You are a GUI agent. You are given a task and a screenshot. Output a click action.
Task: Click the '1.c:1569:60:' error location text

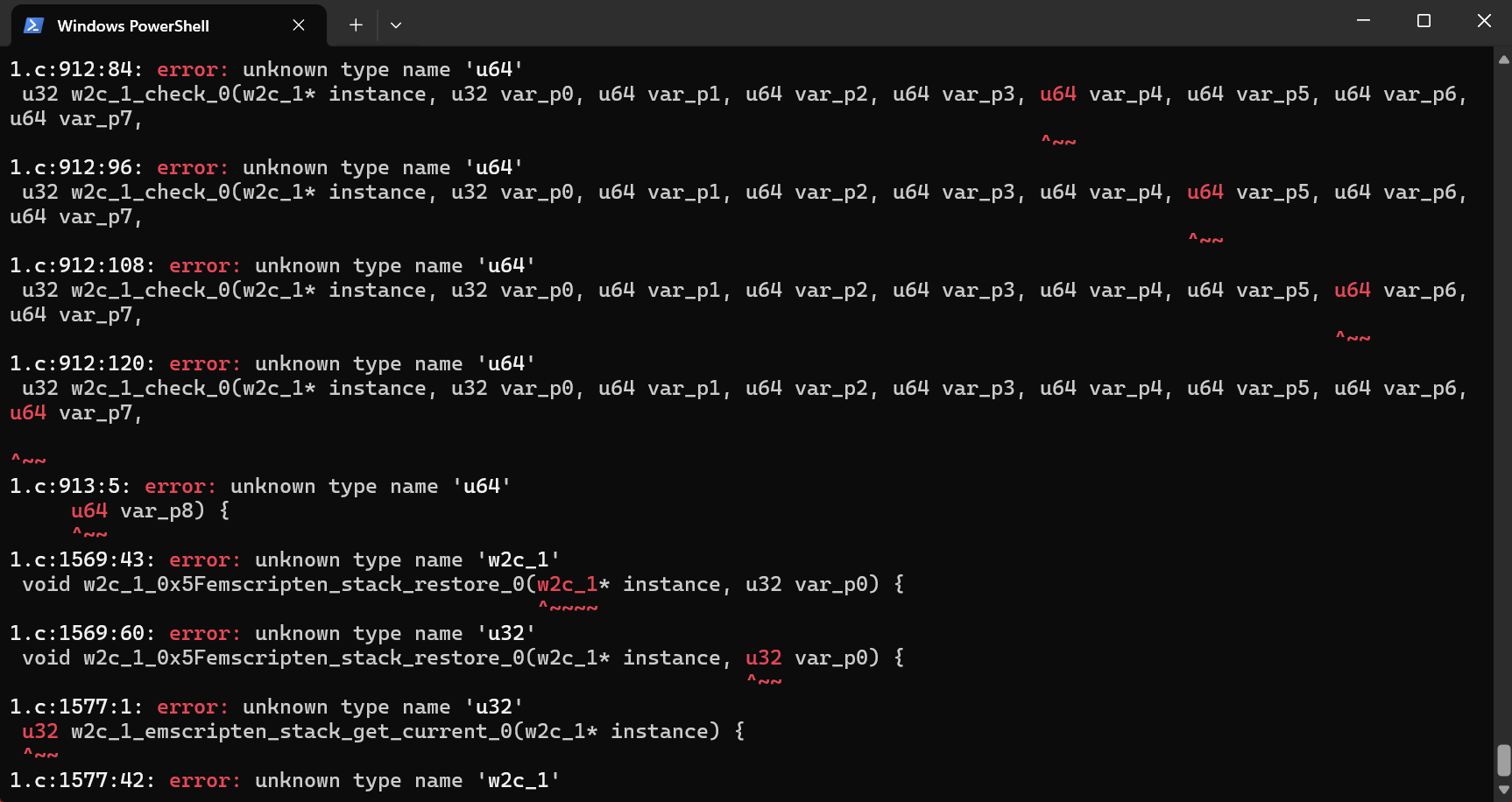pos(82,634)
